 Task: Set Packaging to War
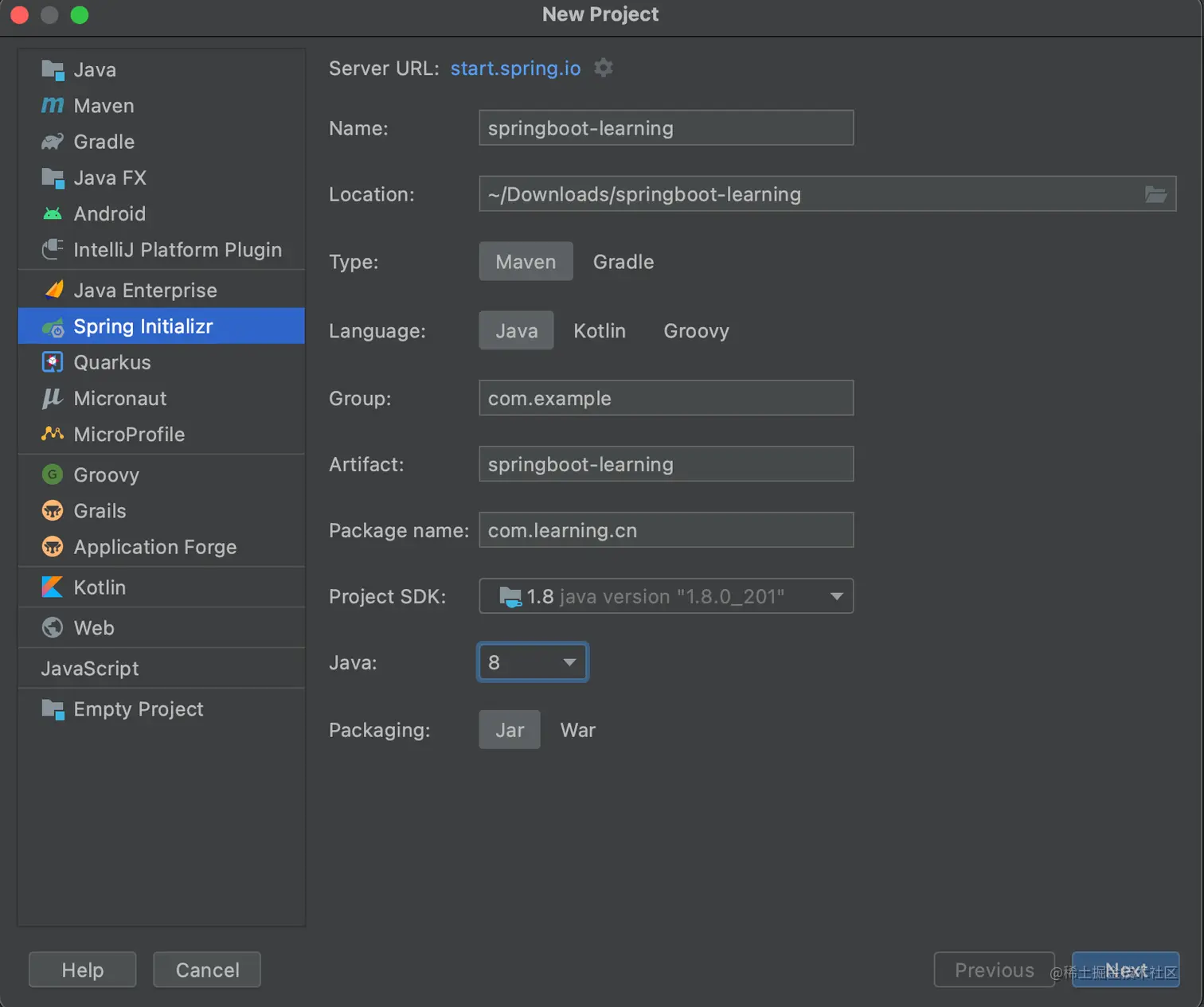pos(578,730)
